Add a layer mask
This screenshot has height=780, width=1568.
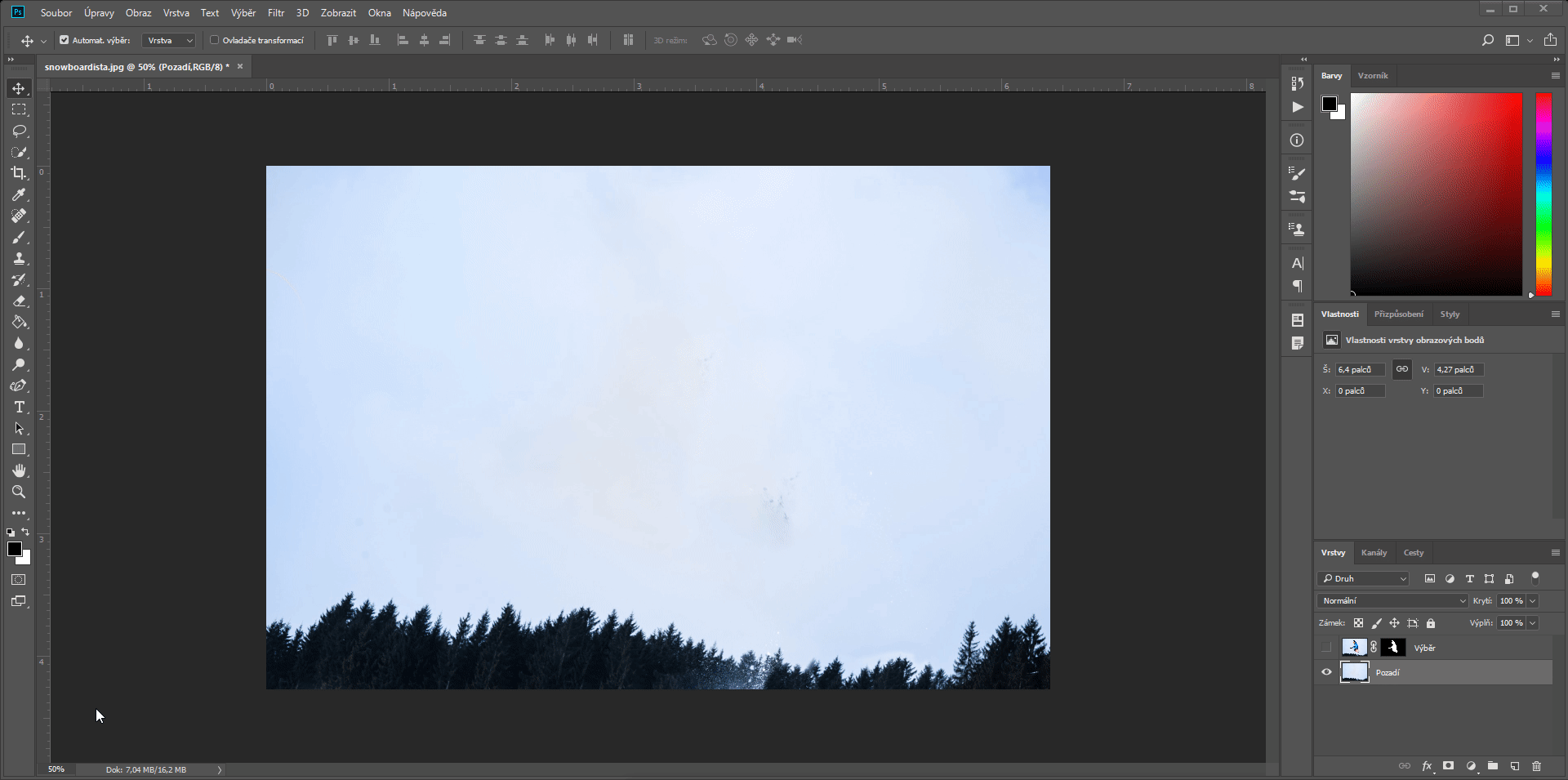(1448, 766)
